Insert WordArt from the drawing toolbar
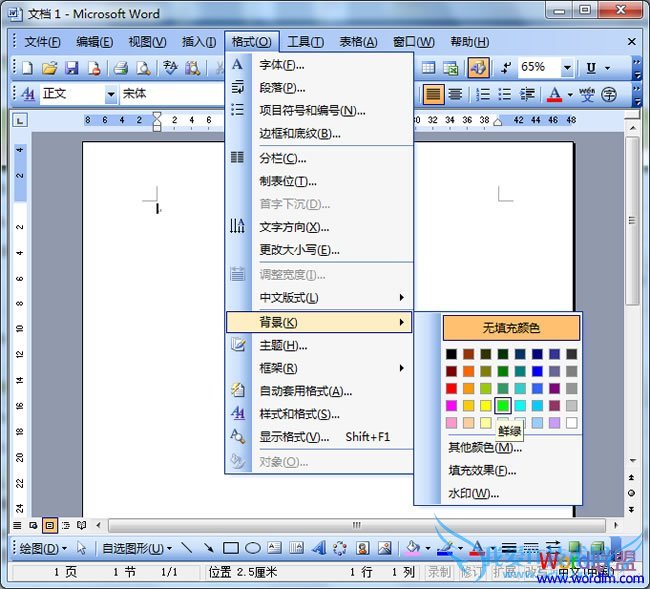Viewport: 650px width, 589px height. tap(318, 548)
